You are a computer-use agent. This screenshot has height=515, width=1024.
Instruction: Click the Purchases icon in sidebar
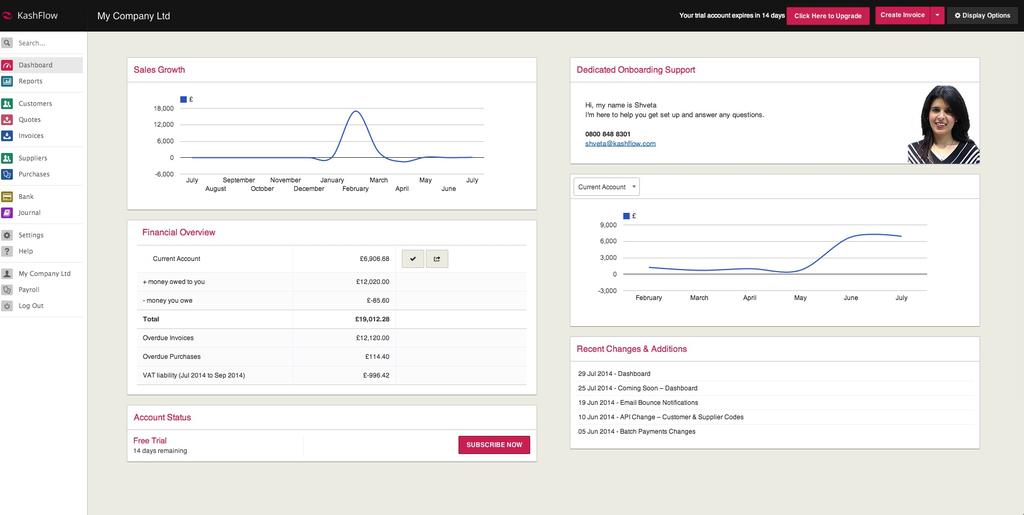click(x=7, y=174)
